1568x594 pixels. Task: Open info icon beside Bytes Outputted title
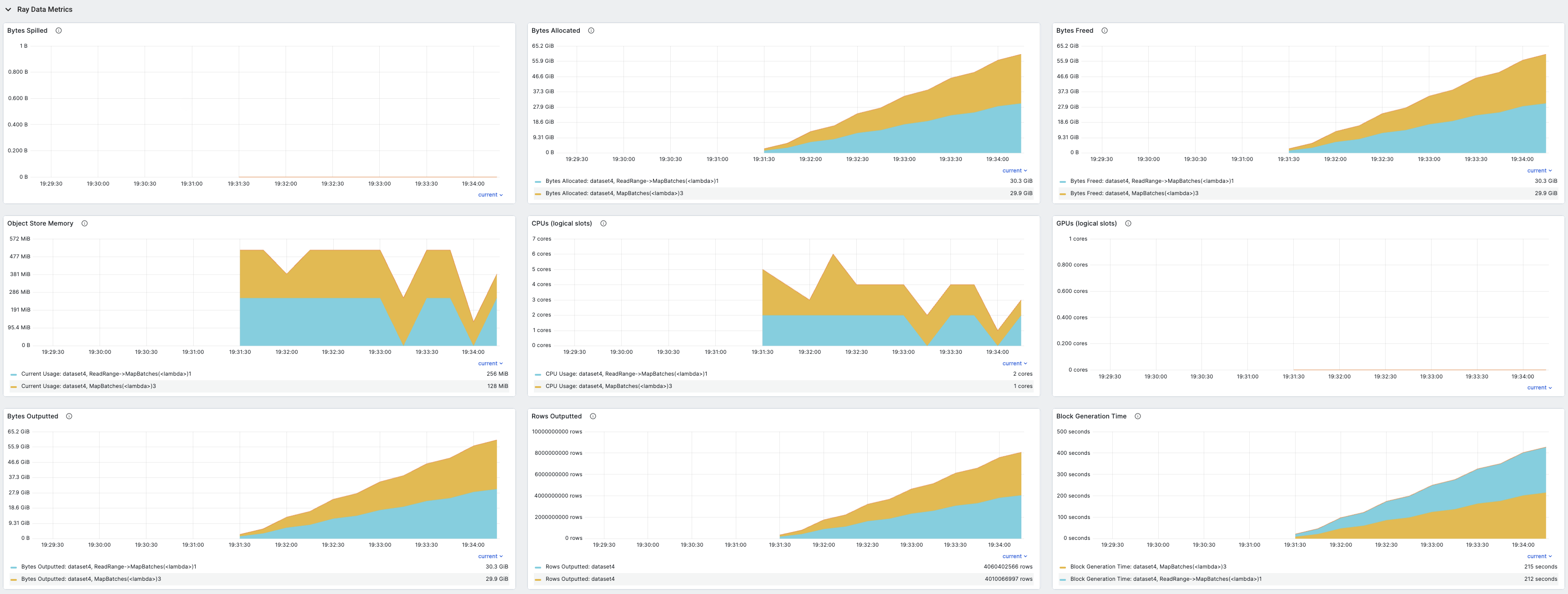click(x=70, y=416)
